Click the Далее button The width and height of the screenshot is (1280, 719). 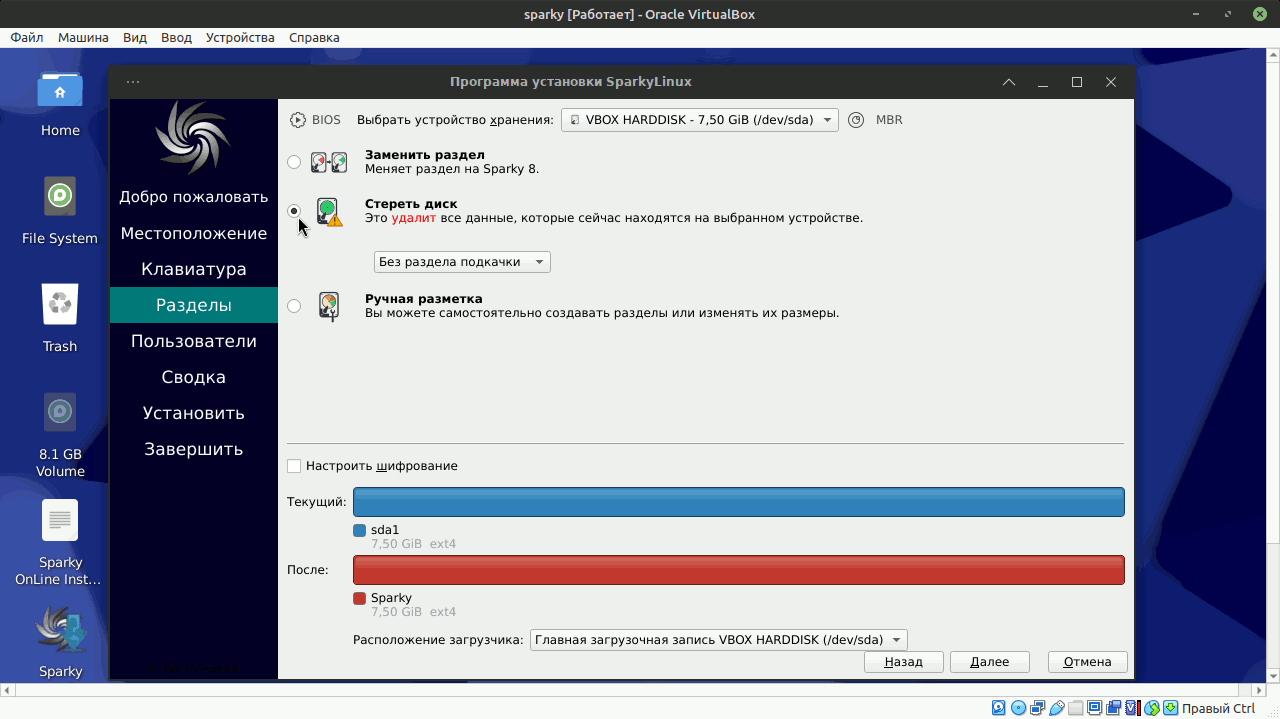click(990, 662)
